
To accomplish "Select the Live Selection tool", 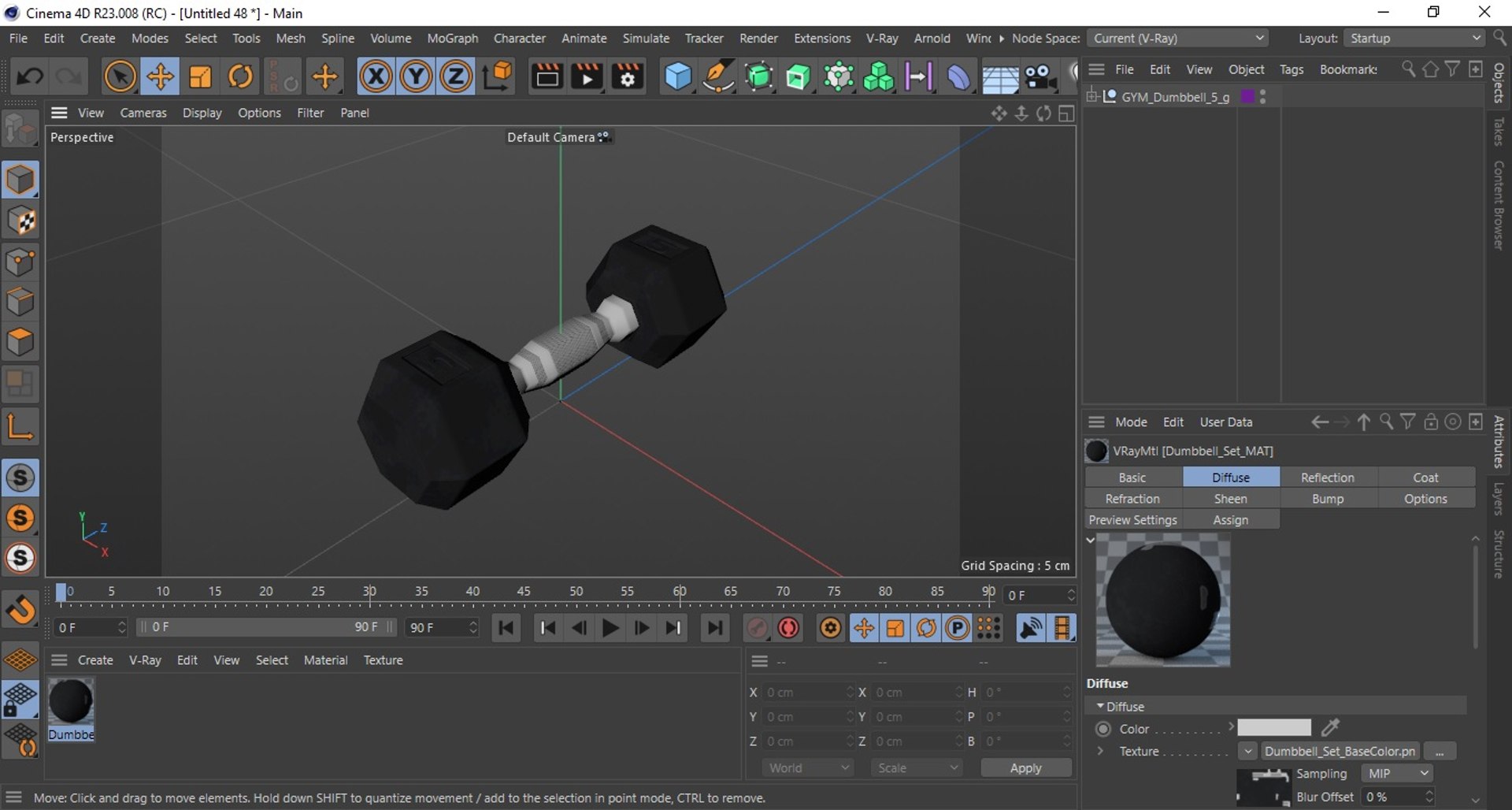I will pos(120,76).
